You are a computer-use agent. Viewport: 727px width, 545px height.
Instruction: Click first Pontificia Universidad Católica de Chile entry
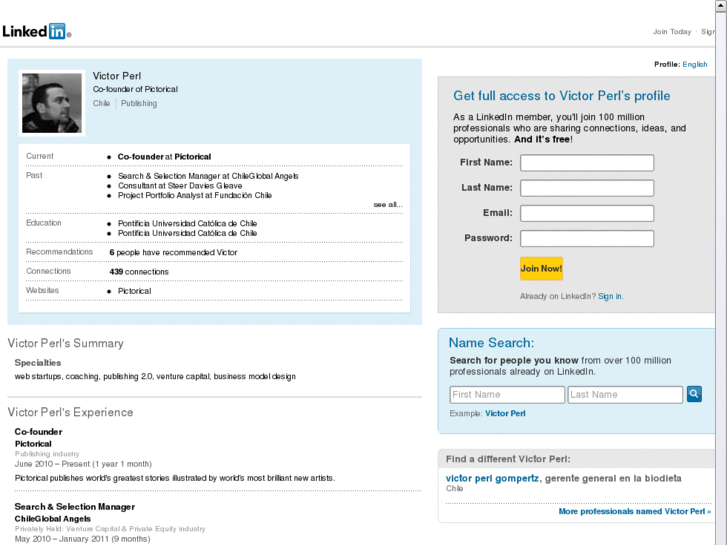pyautogui.click(x=187, y=223)
